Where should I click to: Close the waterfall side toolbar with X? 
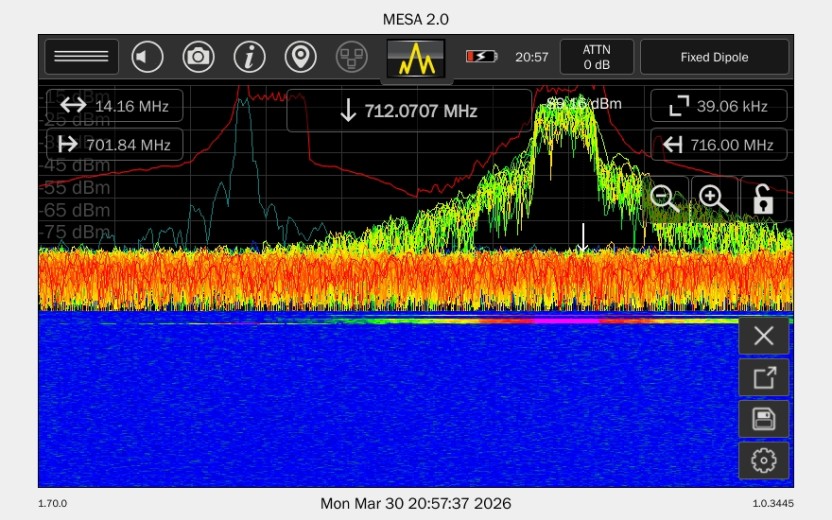click(764, 336)
